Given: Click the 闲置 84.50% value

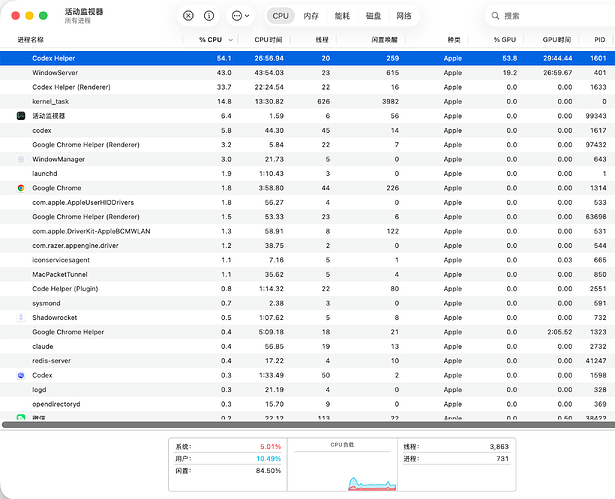Looking at the screenshot, I should [268, 471].
